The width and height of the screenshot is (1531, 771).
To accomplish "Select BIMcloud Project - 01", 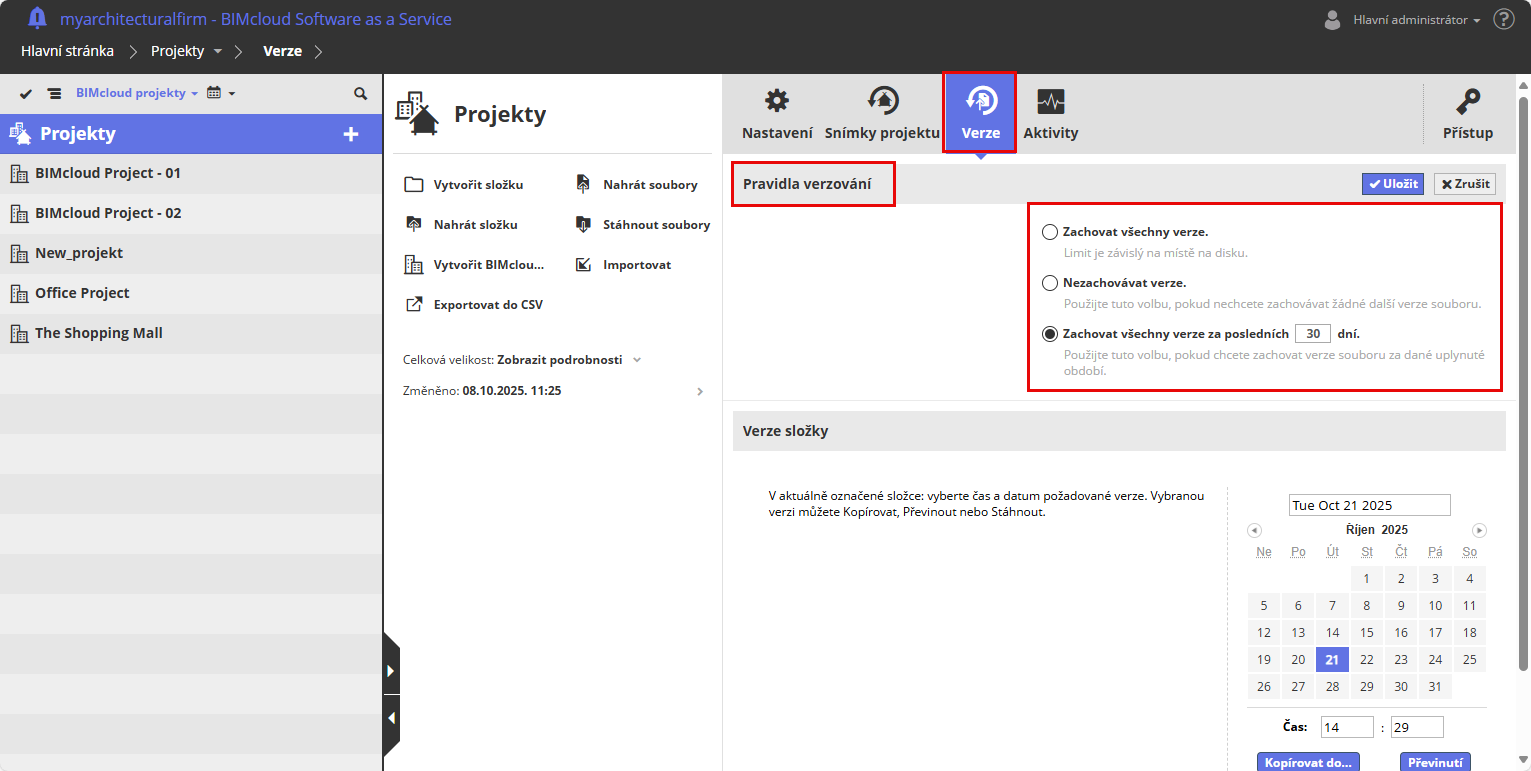I will [191, 173].
